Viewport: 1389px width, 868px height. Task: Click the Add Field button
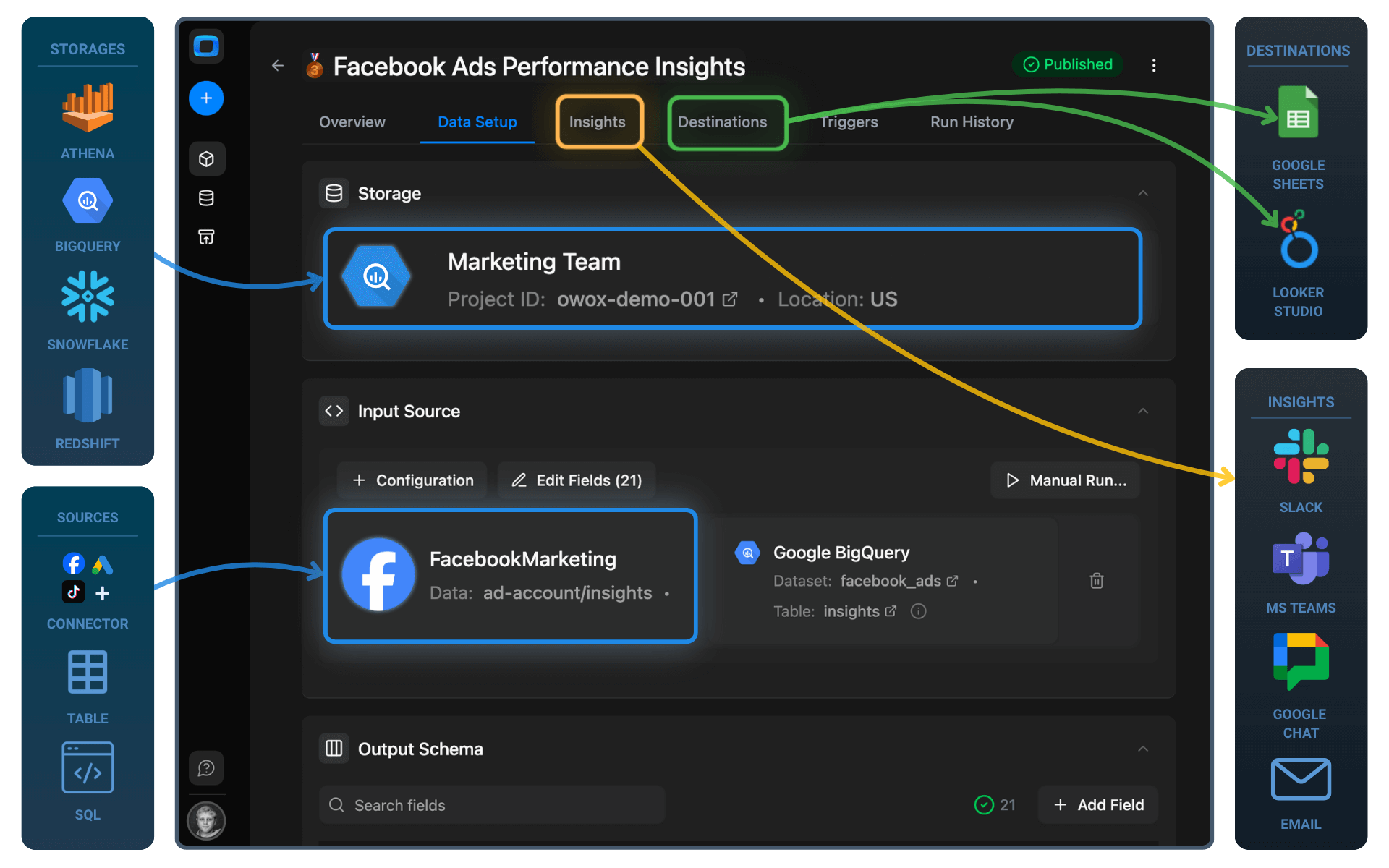[x=1097, y=804]
